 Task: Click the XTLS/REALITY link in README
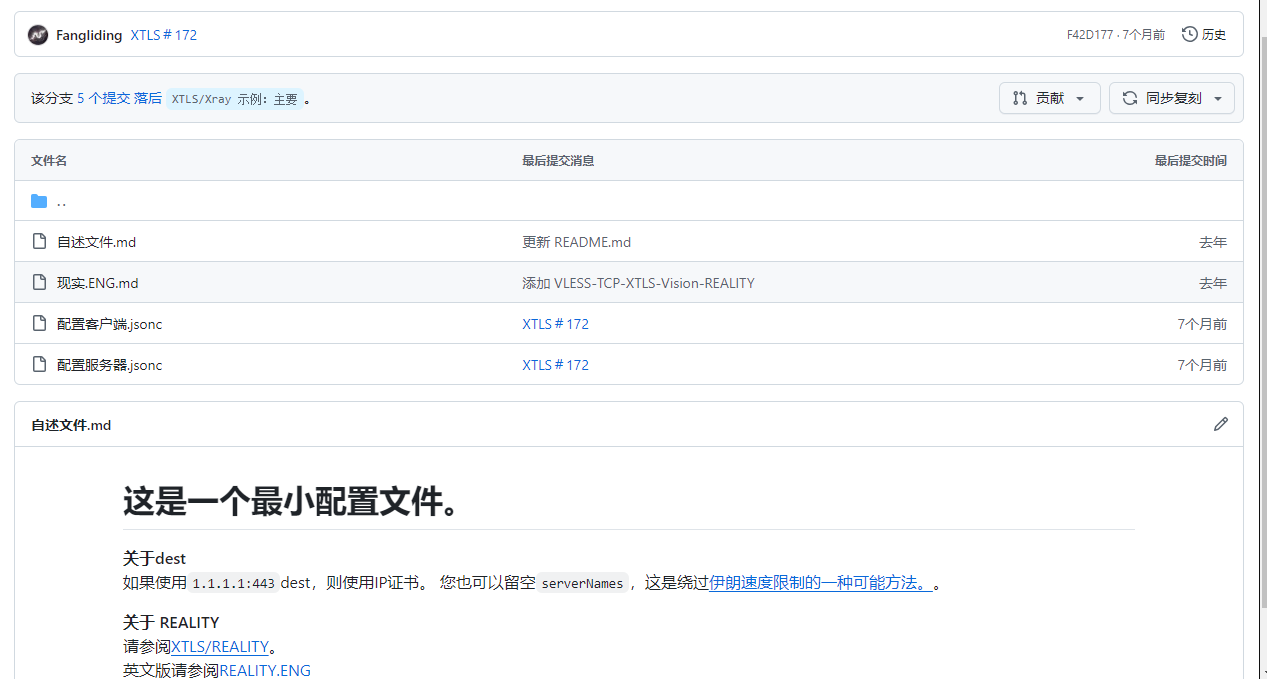point(220,647)
